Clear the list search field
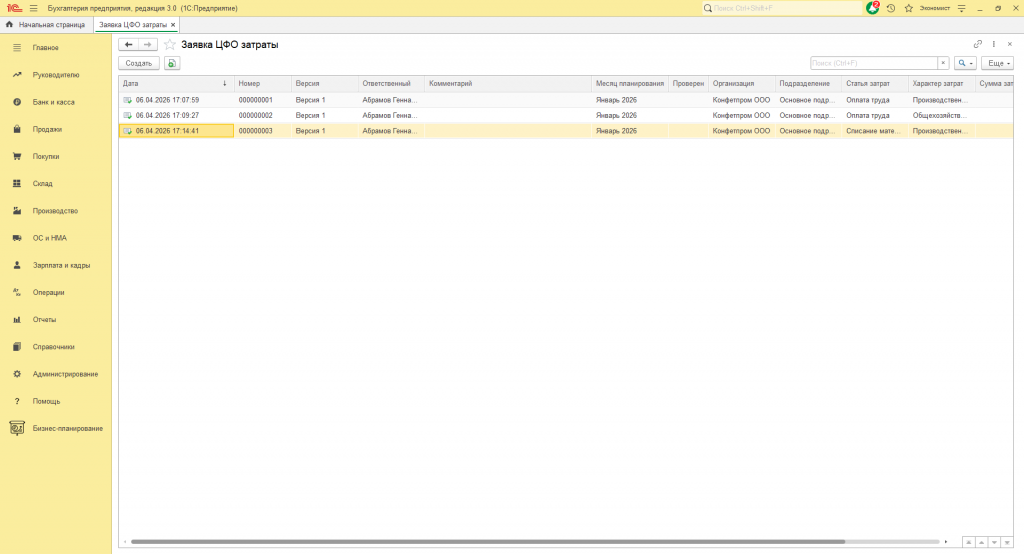 tap(943, 63)
